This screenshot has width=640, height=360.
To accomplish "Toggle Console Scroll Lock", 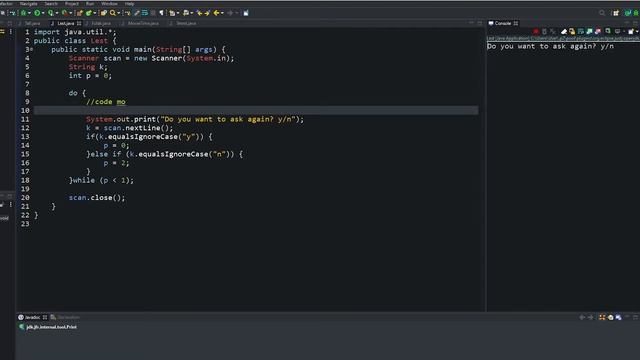I will coord(572,31).
